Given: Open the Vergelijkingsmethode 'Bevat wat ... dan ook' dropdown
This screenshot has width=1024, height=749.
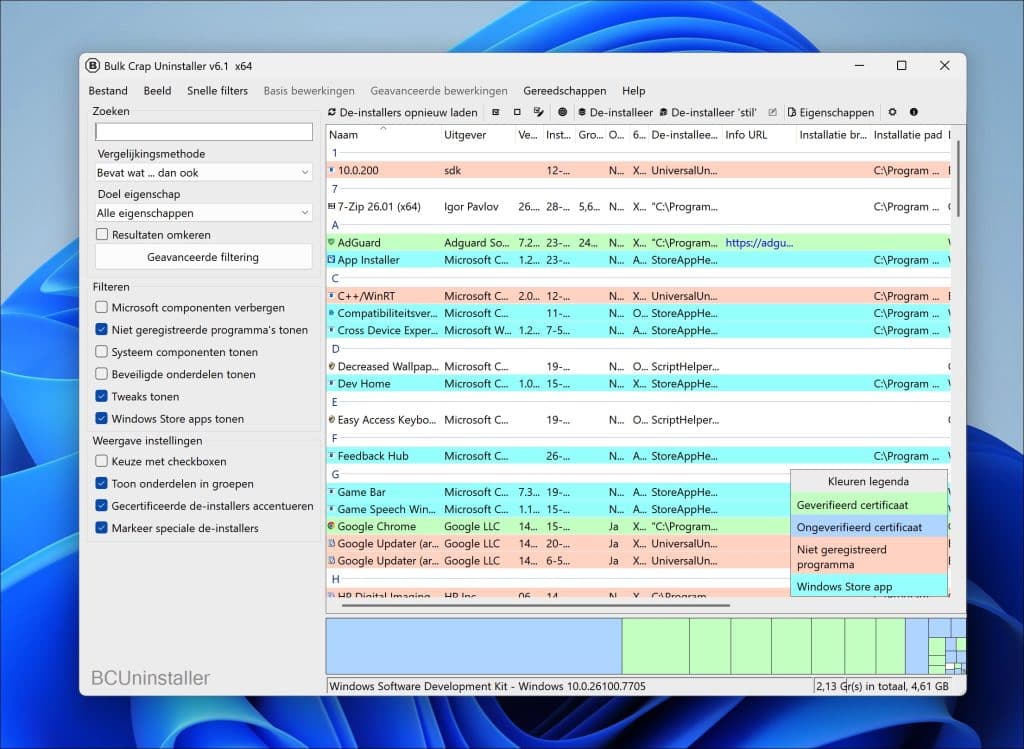Looking at the screenshot, I should pyautogui.click(x=203, y=173).
